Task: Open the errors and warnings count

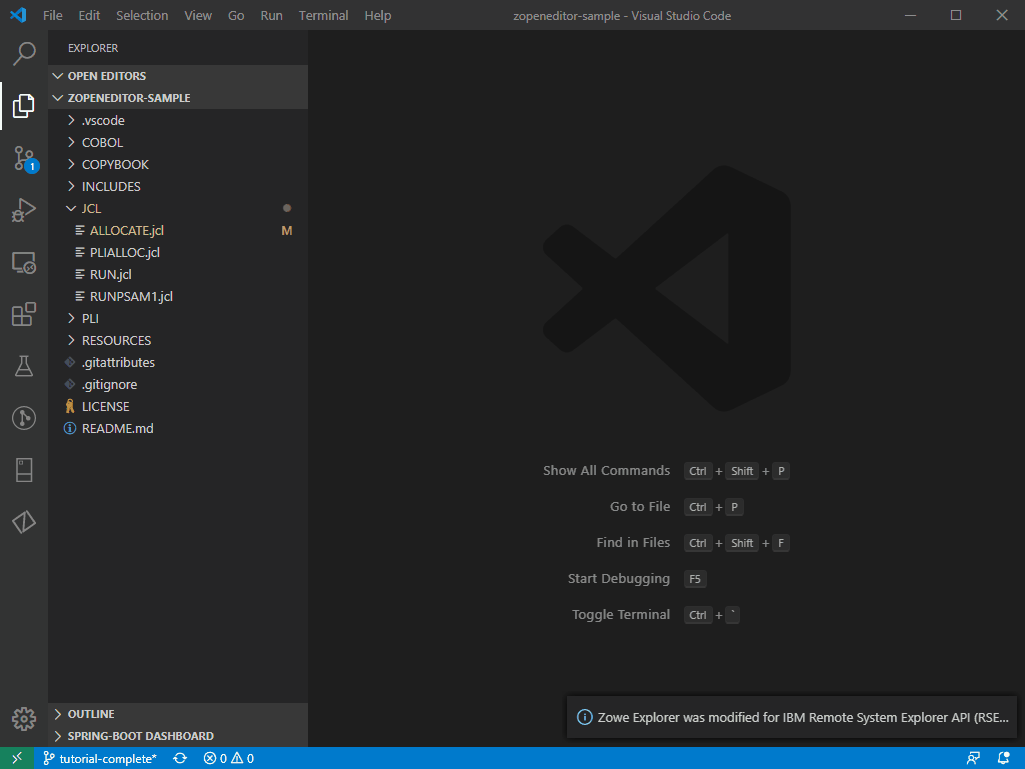Action: coord(229,759)
